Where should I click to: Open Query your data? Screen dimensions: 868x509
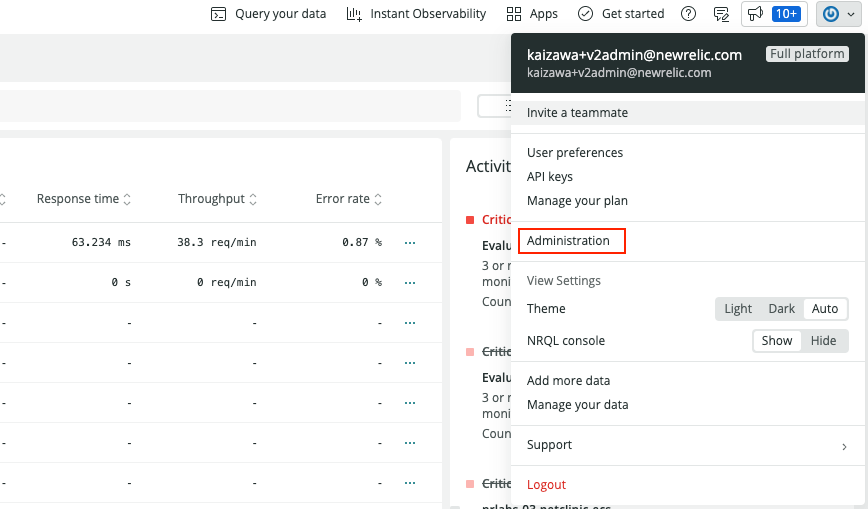coord(268,14)
